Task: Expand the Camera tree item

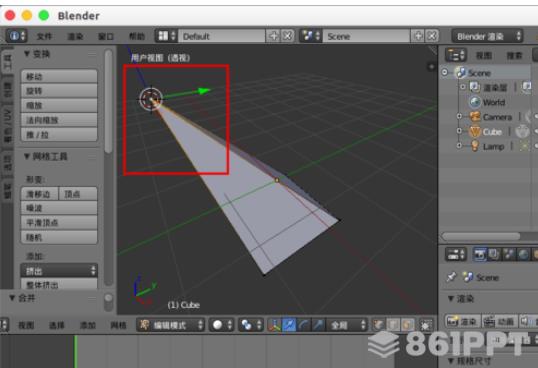Action: 459,117
